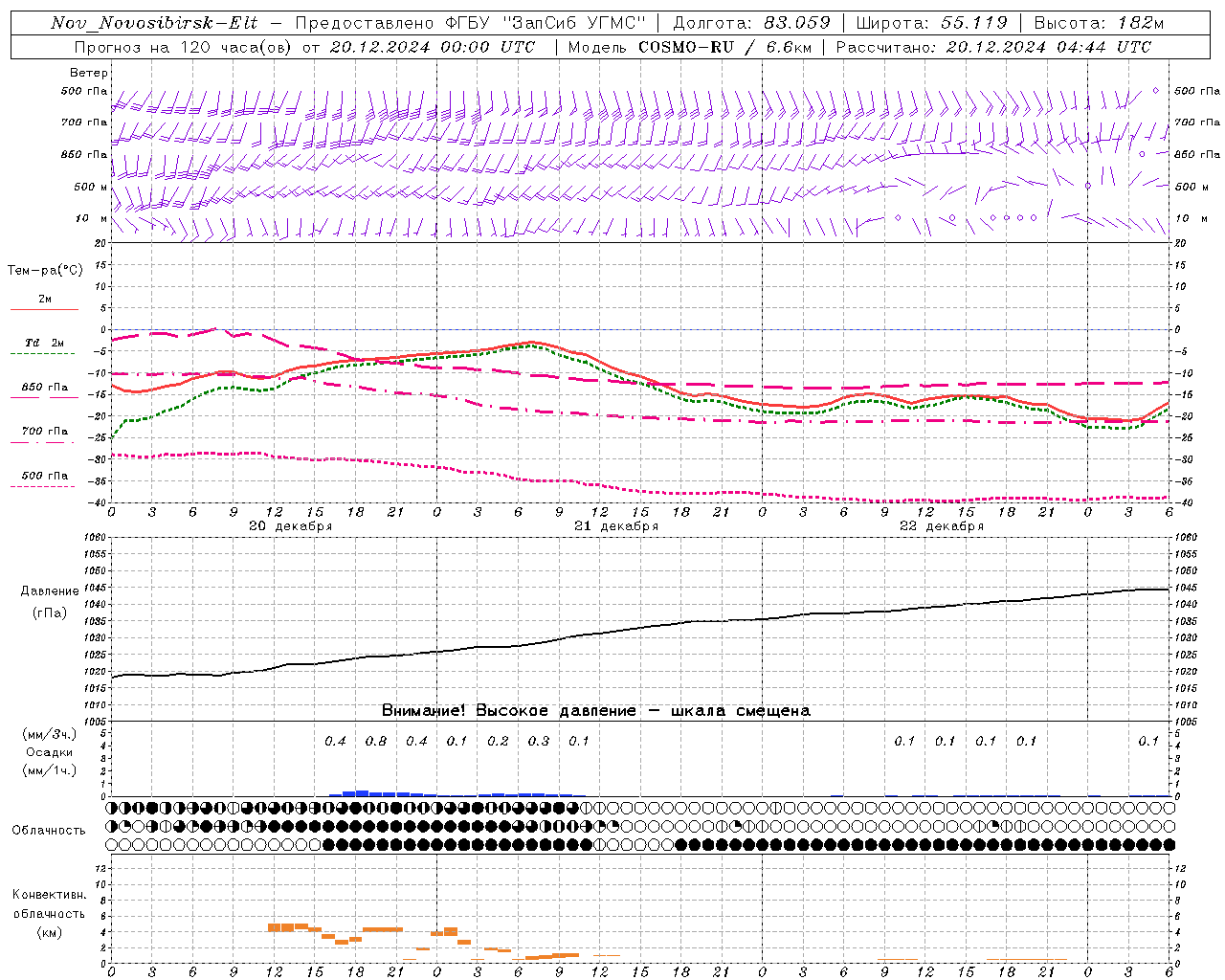The width and height of the screenshot is (1225, 980).
Task: Select the ЗапСиб УГМС provider text
Action: tap(573, 23)
